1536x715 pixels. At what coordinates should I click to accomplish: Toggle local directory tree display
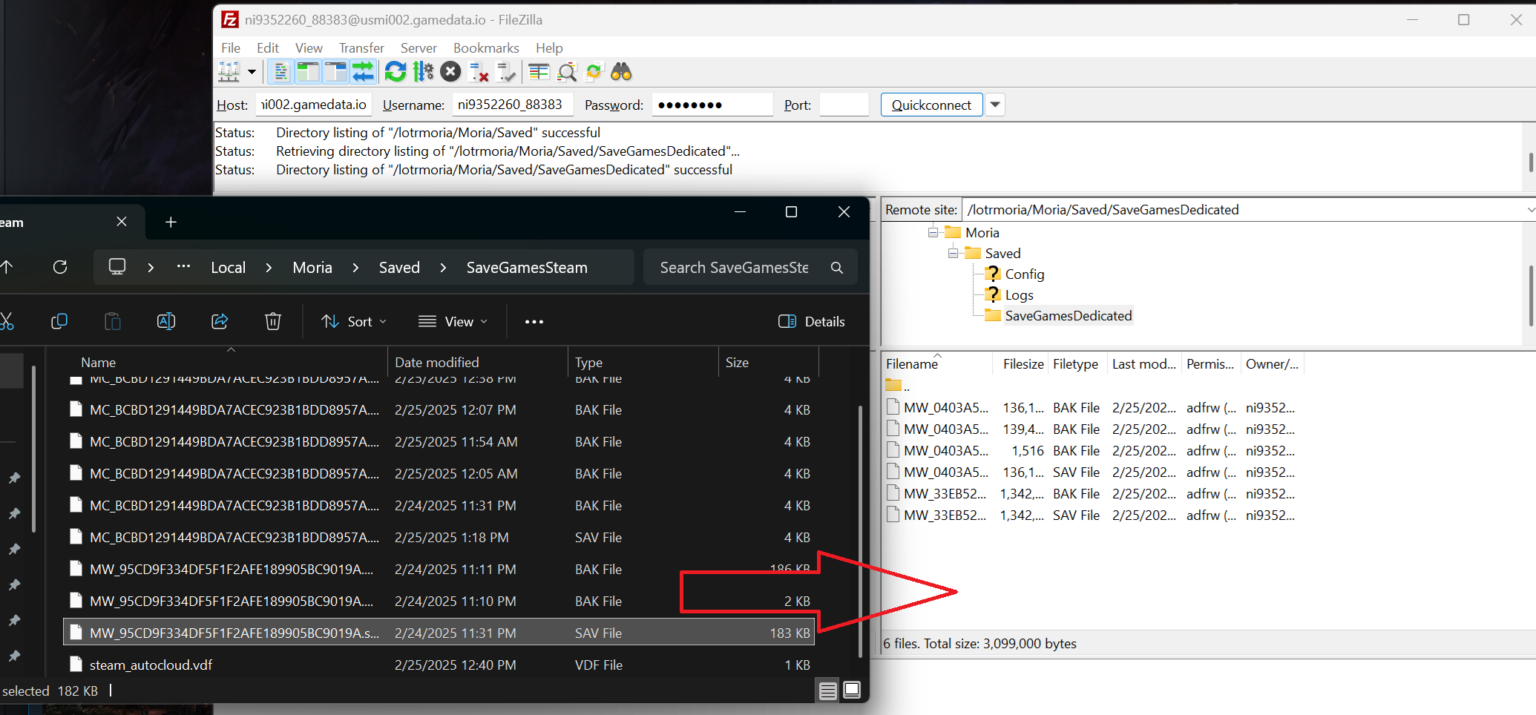tap(308, 72)
